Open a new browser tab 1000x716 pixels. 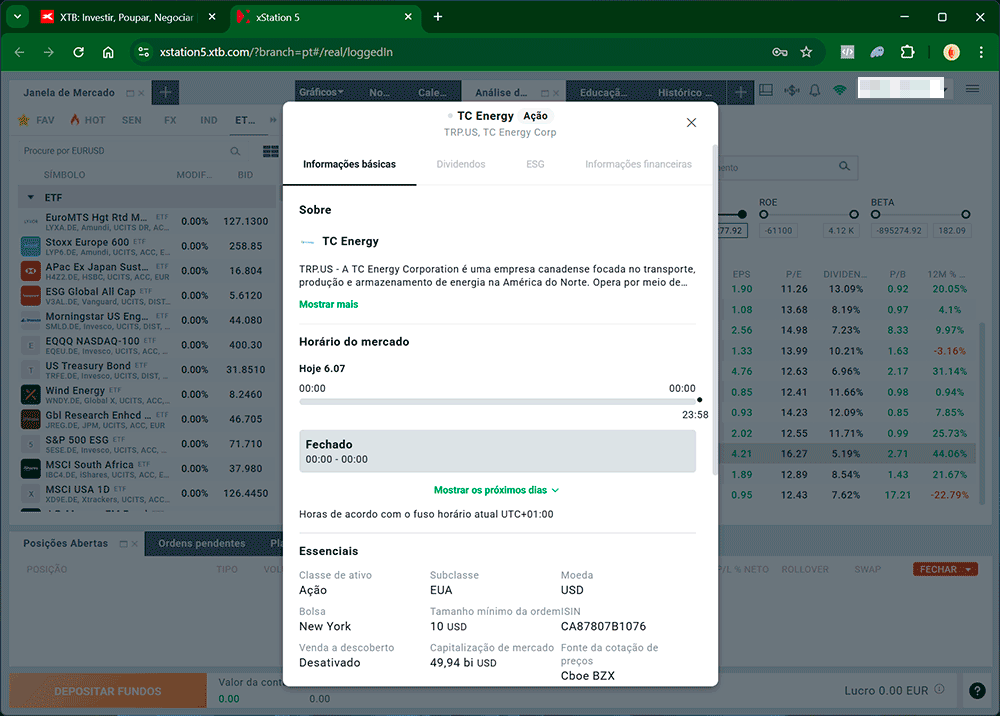click(x=438, y=17)
